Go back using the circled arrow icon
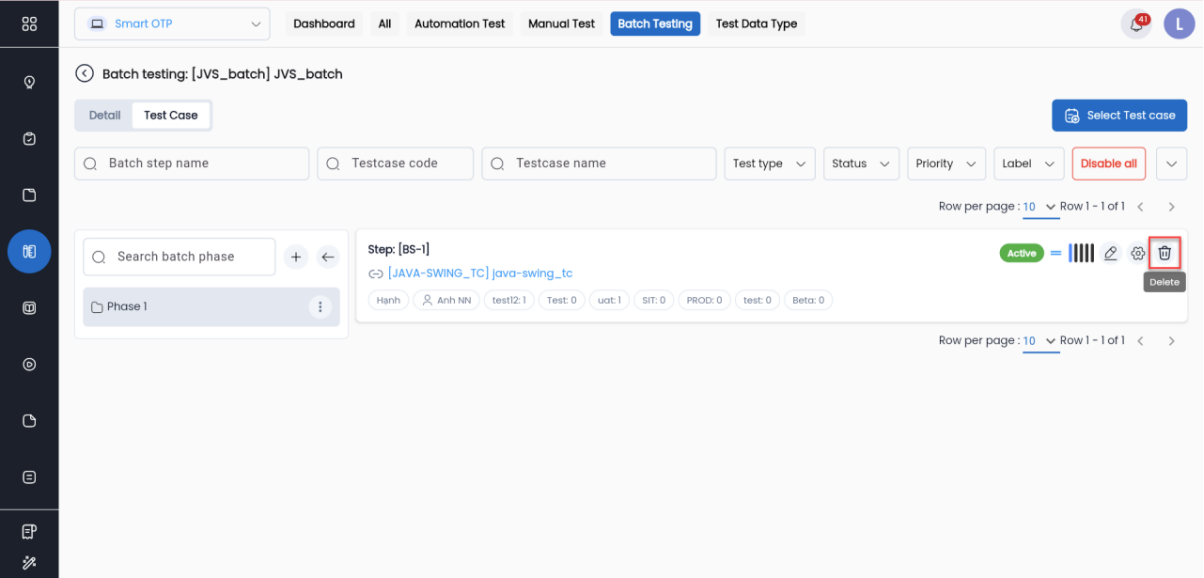The height and width of the screenshot is (578, 1204). click(x=85, y=73)
